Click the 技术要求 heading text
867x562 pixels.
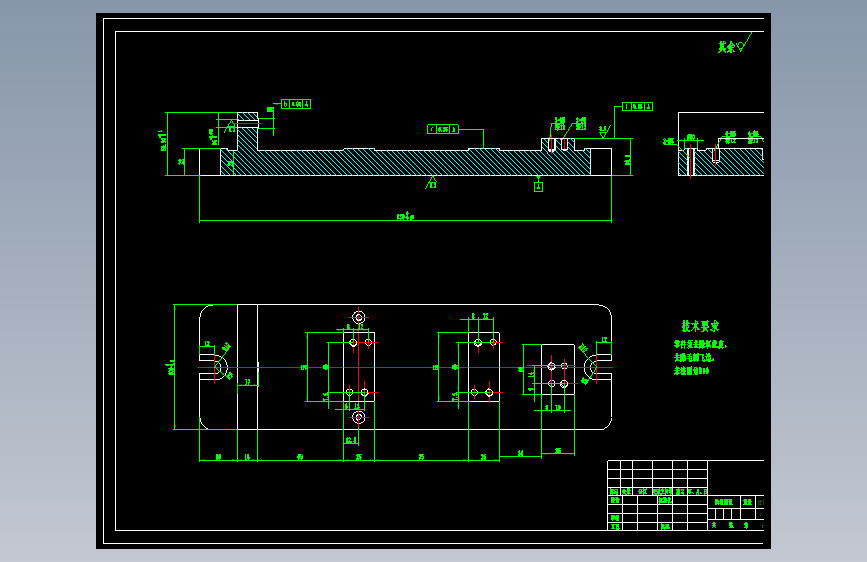tap(700, 326)
